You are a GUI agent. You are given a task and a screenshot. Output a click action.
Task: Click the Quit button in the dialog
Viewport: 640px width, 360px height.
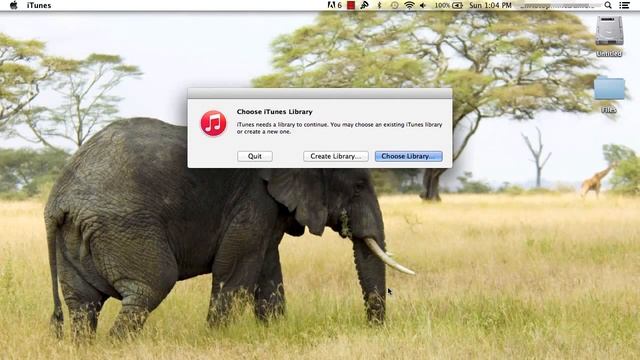click(255, 156)
